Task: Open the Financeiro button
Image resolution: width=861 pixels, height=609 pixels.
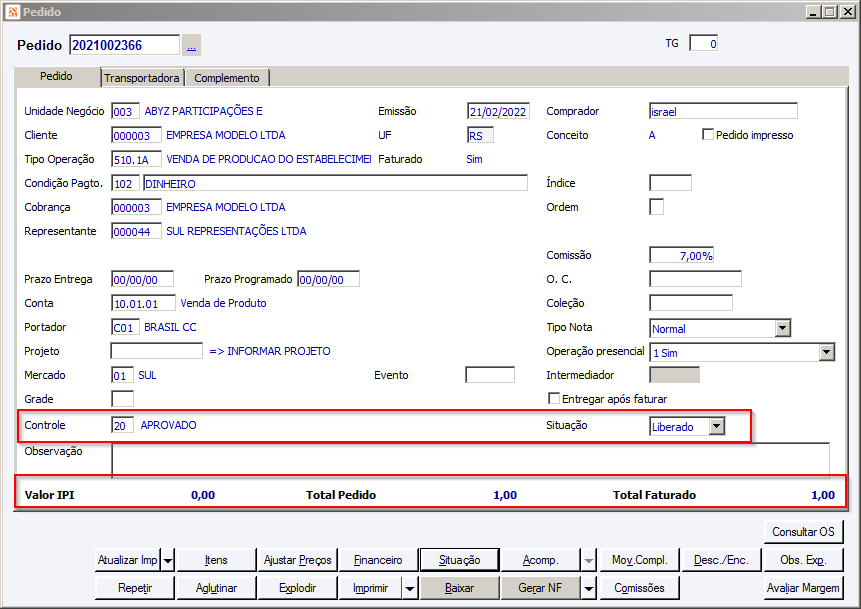Action: point(378,560)
